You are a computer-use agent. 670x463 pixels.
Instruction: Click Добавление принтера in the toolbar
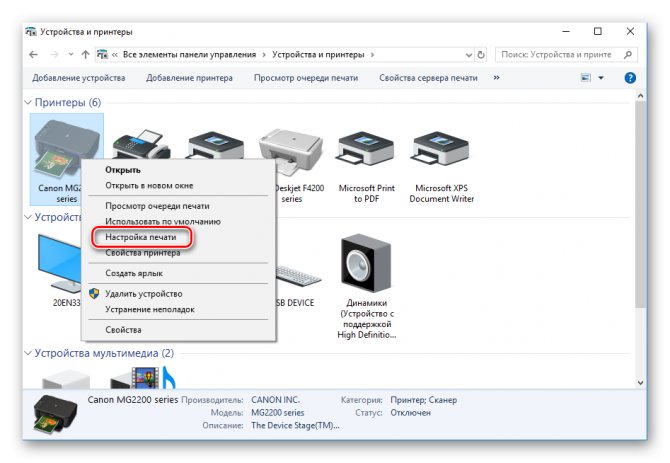[189, 78]
